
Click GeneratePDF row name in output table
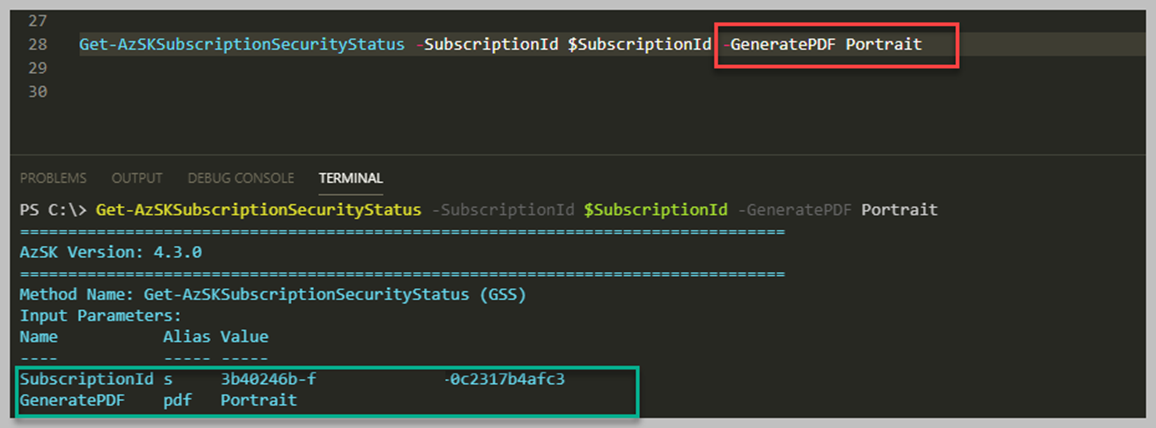coord(72,401)
